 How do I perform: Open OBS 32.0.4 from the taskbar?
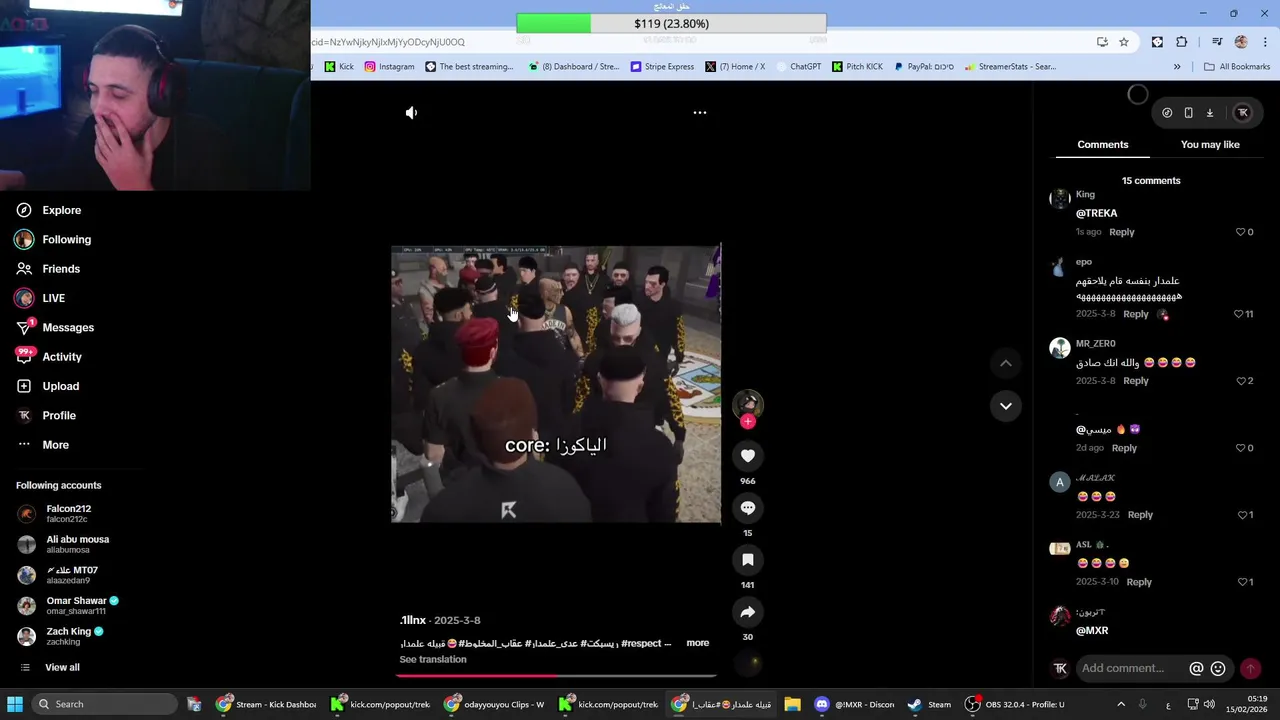click(x=1015, y=704)
